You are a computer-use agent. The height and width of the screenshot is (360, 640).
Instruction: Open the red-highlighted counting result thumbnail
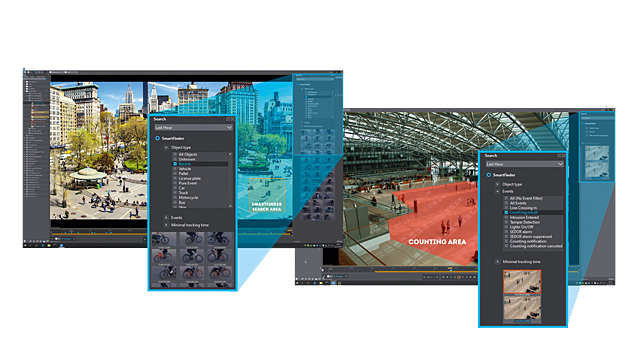[x=522, y=282]
